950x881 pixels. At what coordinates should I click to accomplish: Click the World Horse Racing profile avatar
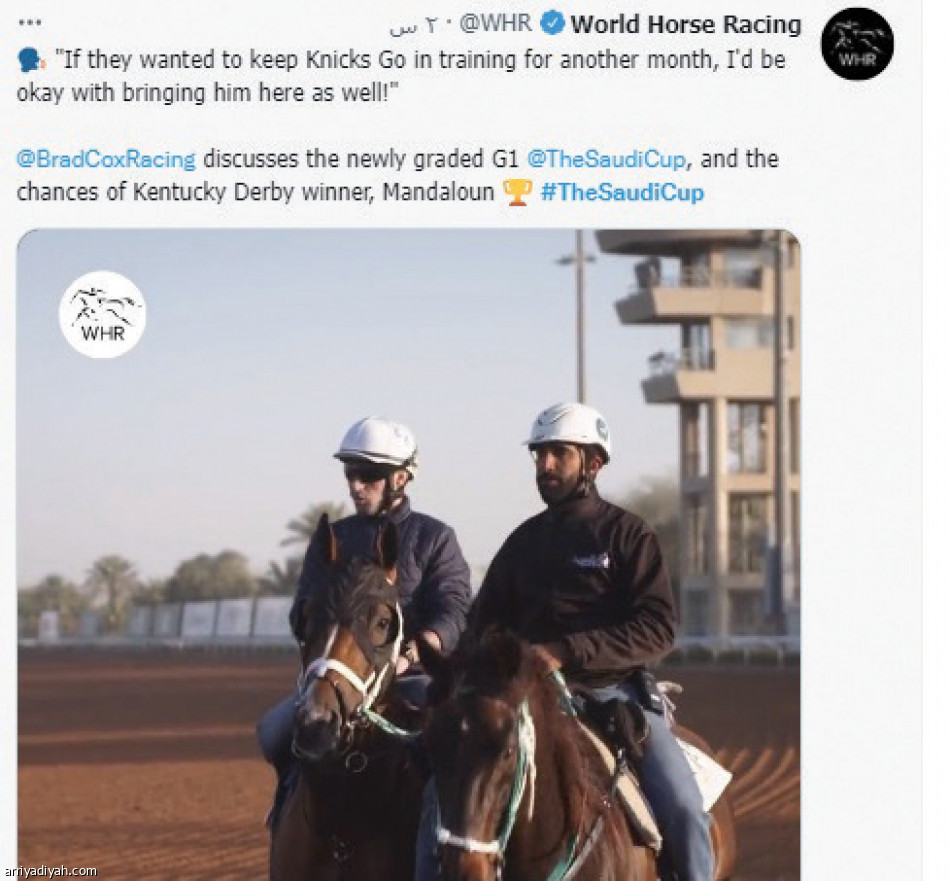(x=857, y=44)
